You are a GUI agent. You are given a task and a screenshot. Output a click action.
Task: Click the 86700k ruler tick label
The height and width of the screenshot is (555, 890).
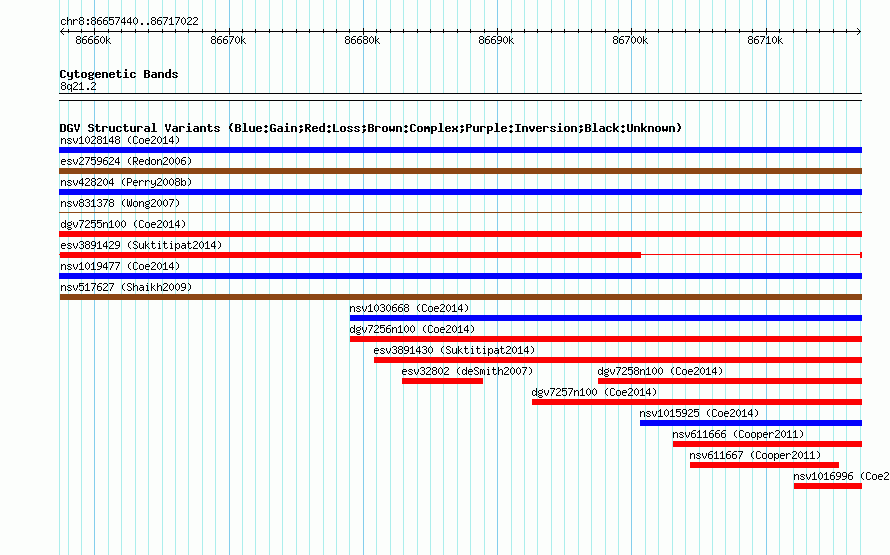point(630,40)
